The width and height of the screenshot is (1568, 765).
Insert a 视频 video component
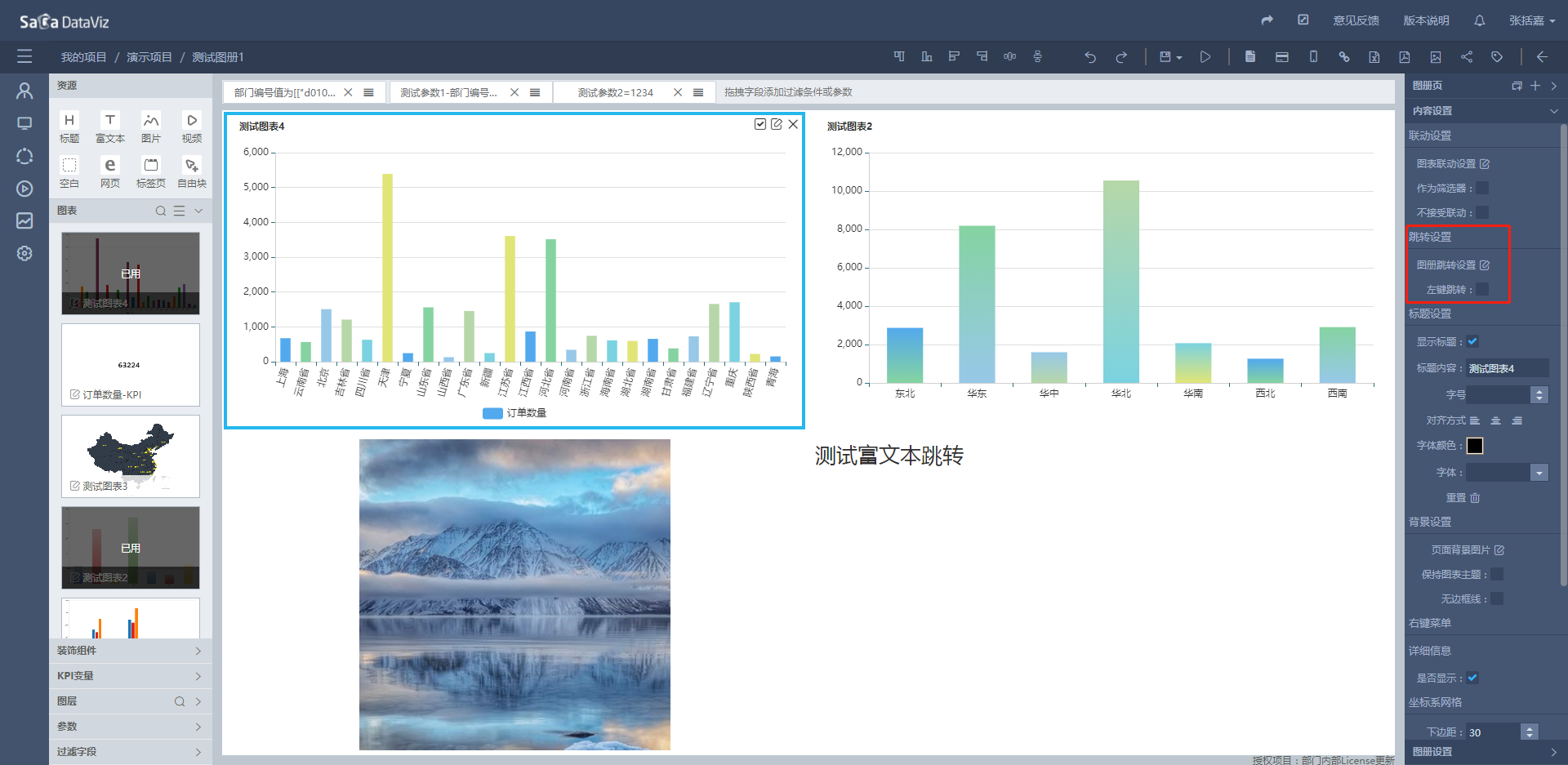click(192, 127)
